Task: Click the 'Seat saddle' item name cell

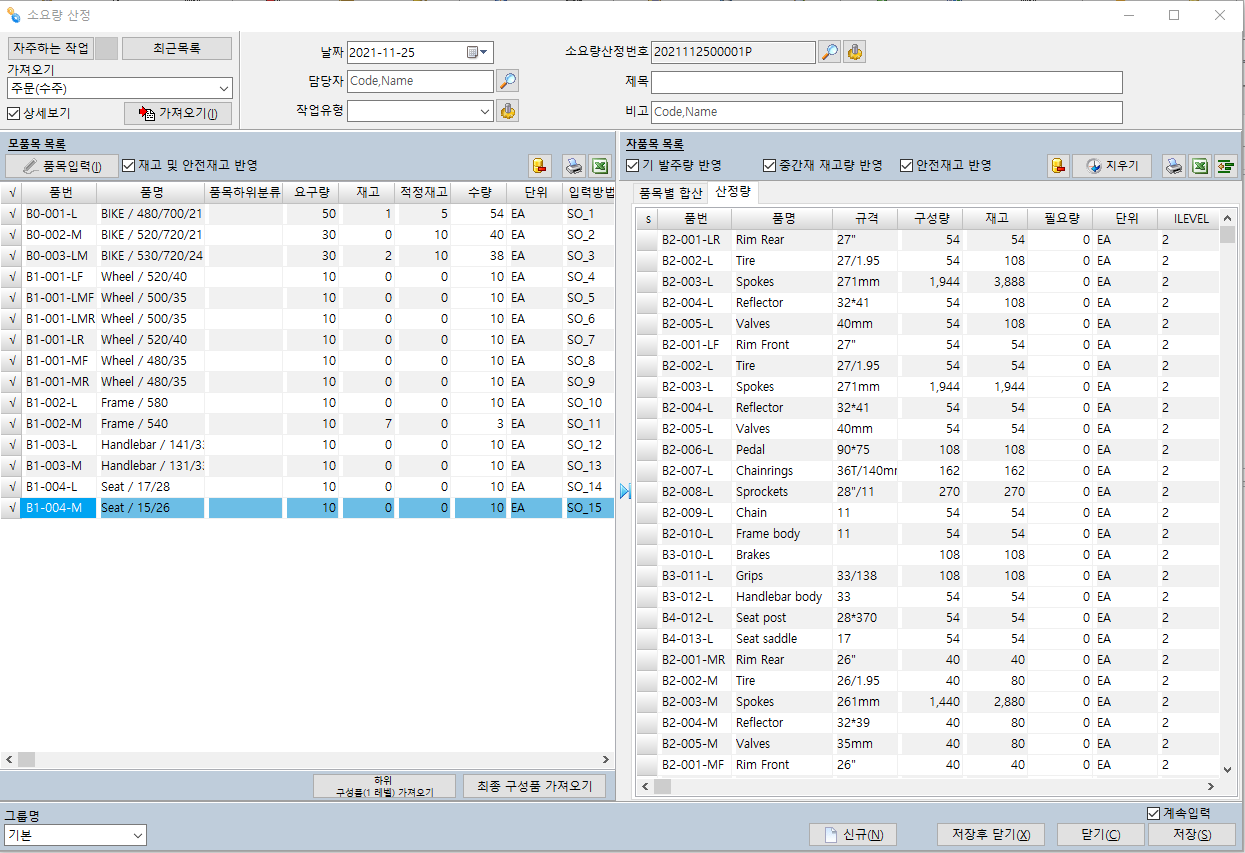Action: click(781, 638)
